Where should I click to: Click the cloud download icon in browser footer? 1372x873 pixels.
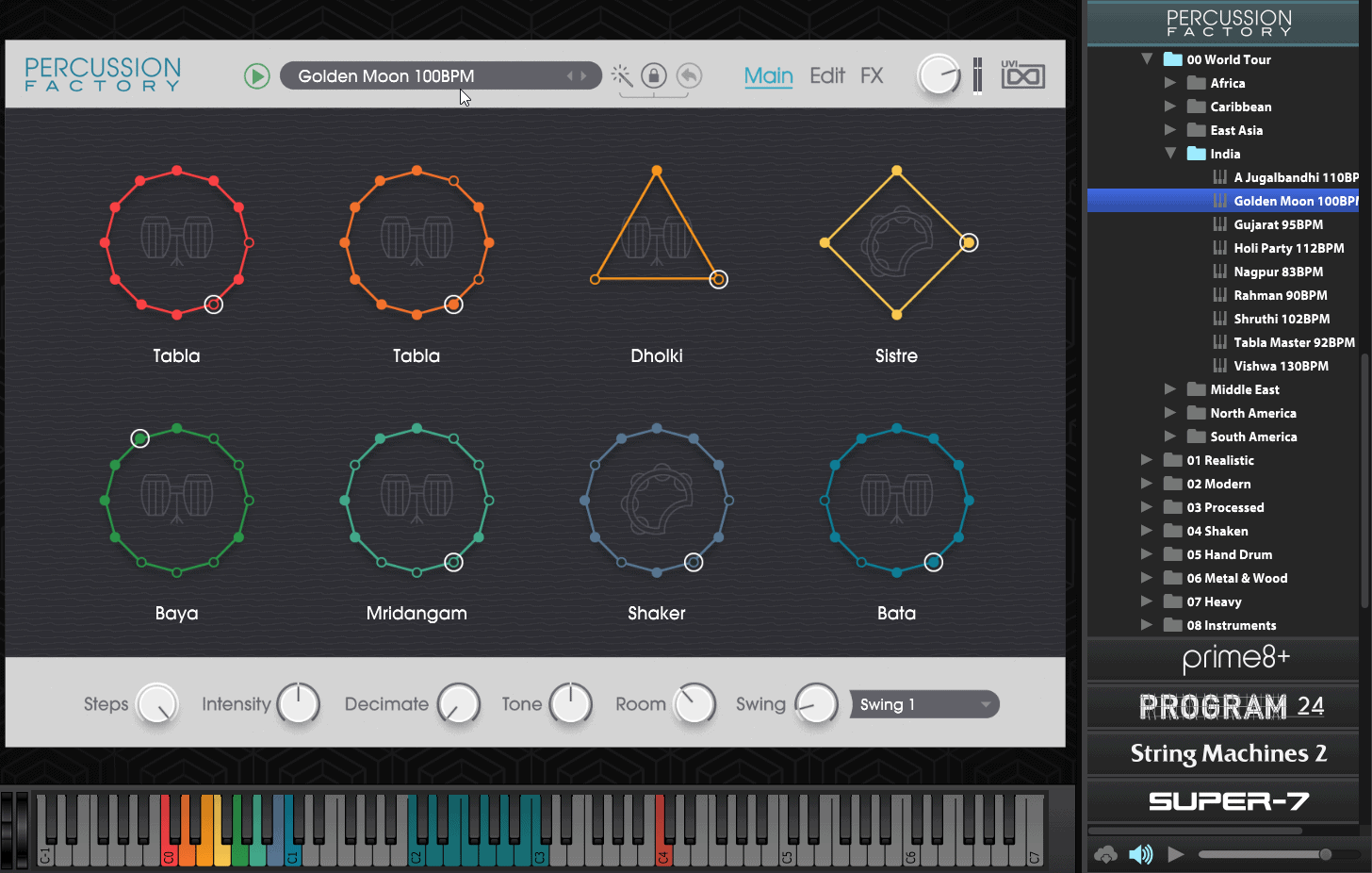1105,854
